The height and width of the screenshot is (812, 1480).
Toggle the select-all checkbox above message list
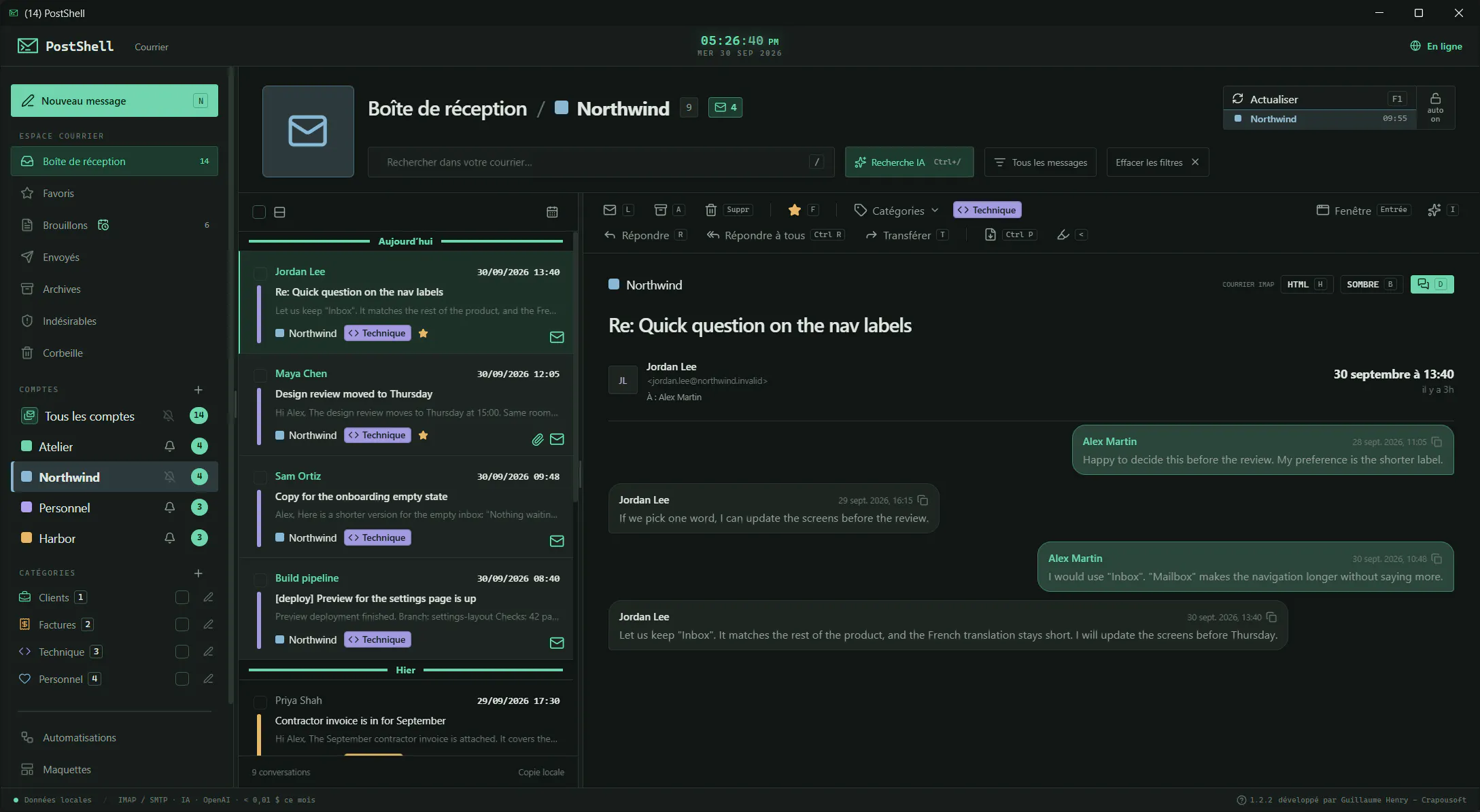(259, 212)
